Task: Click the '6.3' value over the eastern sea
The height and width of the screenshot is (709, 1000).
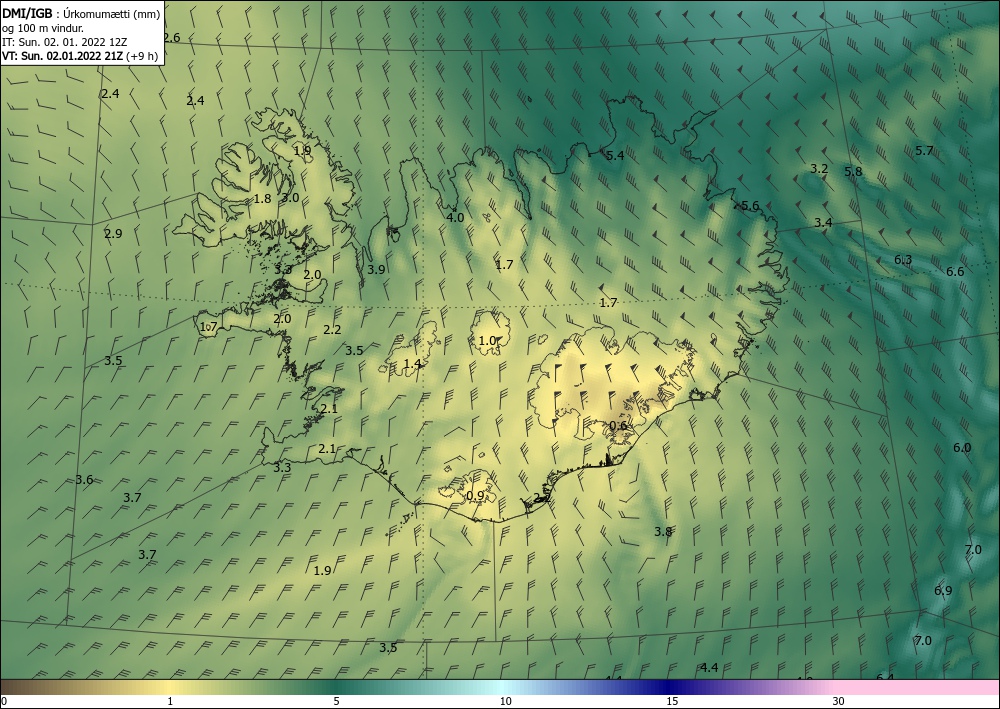Action: 903,259
